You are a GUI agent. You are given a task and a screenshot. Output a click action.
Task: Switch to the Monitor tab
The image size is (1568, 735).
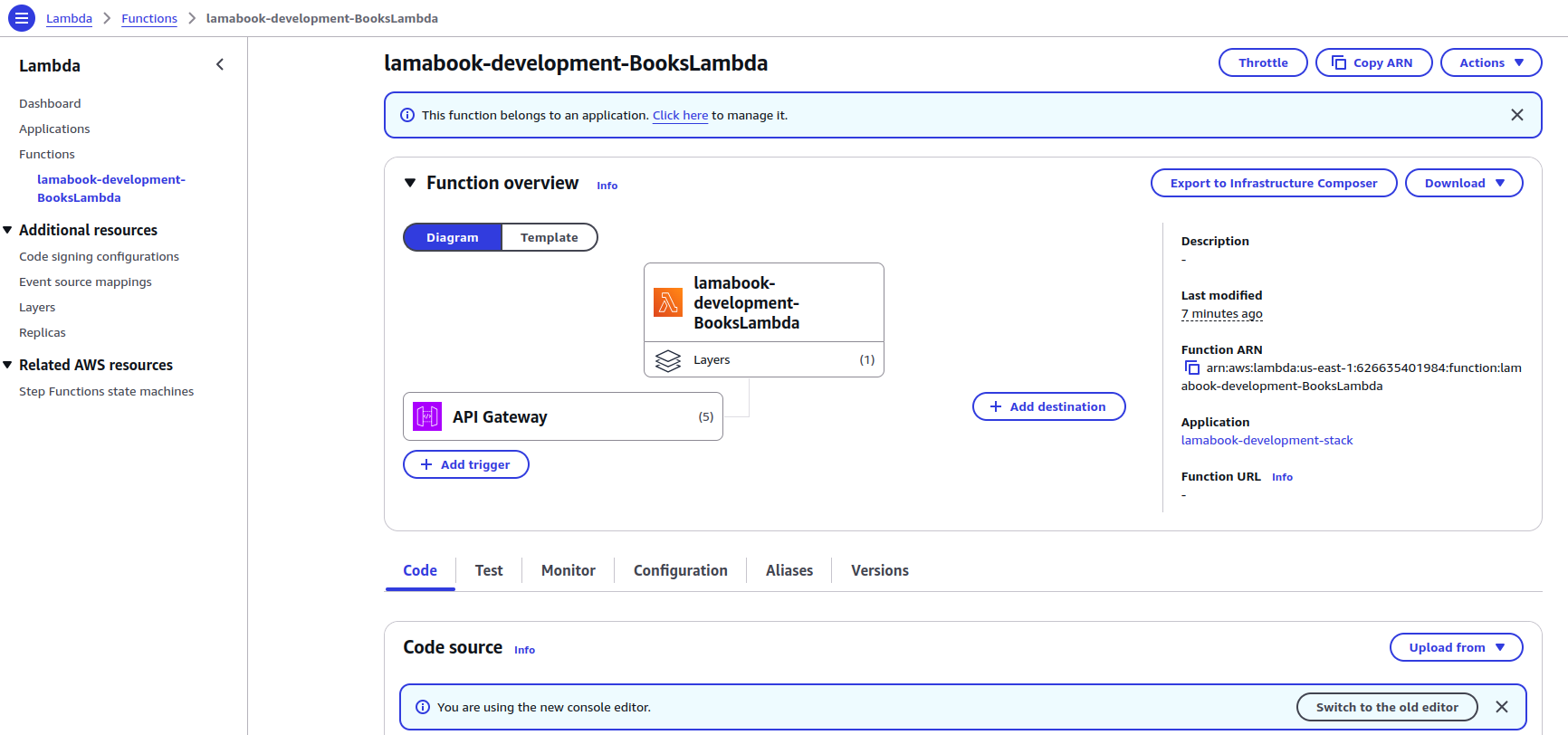coord(569,570)
